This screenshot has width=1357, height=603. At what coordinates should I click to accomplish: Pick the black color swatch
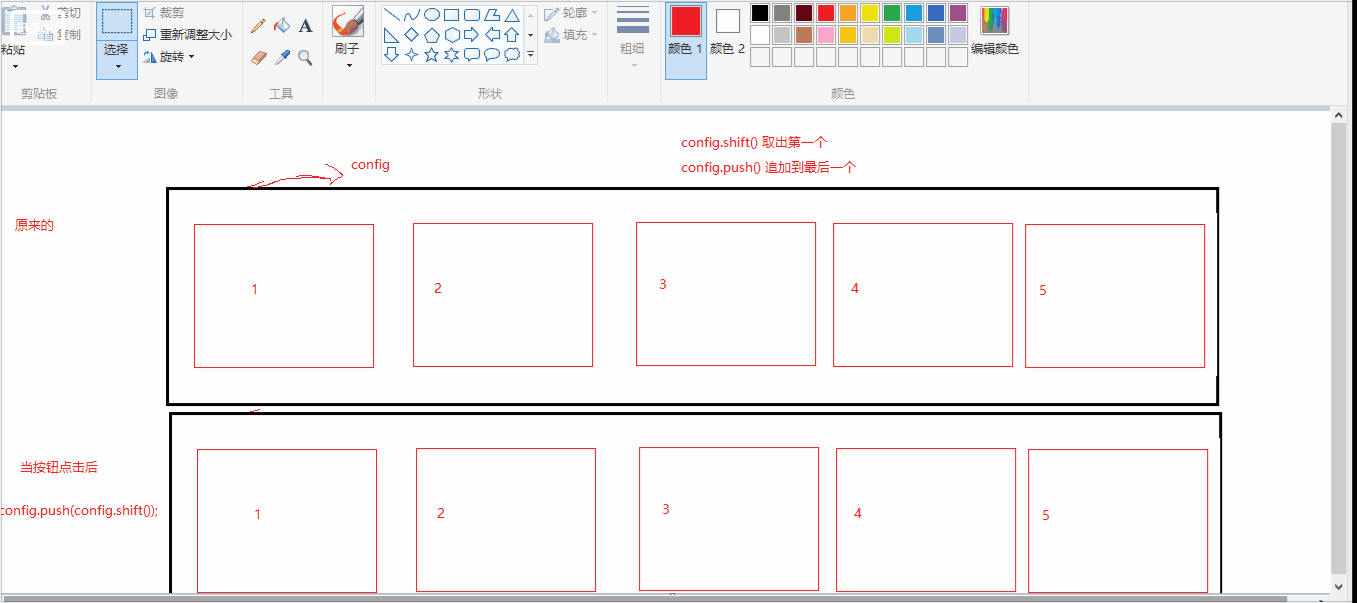760,13
